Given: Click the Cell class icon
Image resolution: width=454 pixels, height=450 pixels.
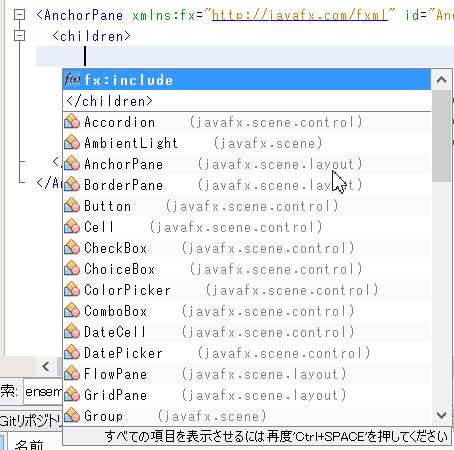Looking at the screenshot, I should [x=72, y=227].
